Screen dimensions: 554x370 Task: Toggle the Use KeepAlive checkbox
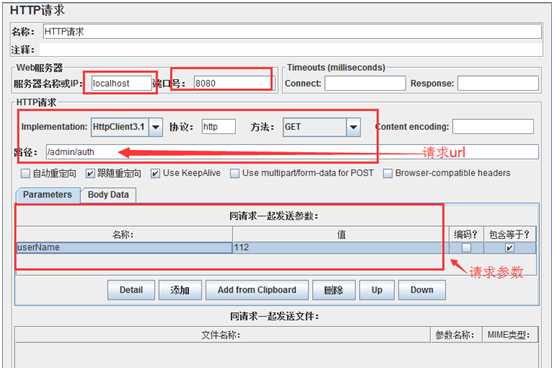[x=155, y=173]
